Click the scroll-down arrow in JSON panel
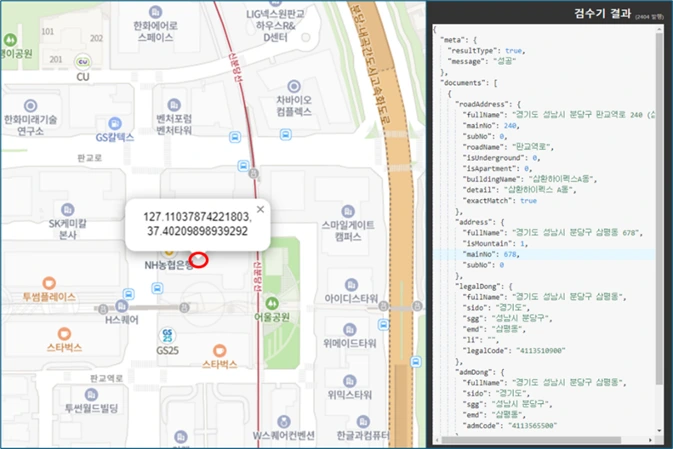Viewport: 673px width, 449px height. pos(660,431)
